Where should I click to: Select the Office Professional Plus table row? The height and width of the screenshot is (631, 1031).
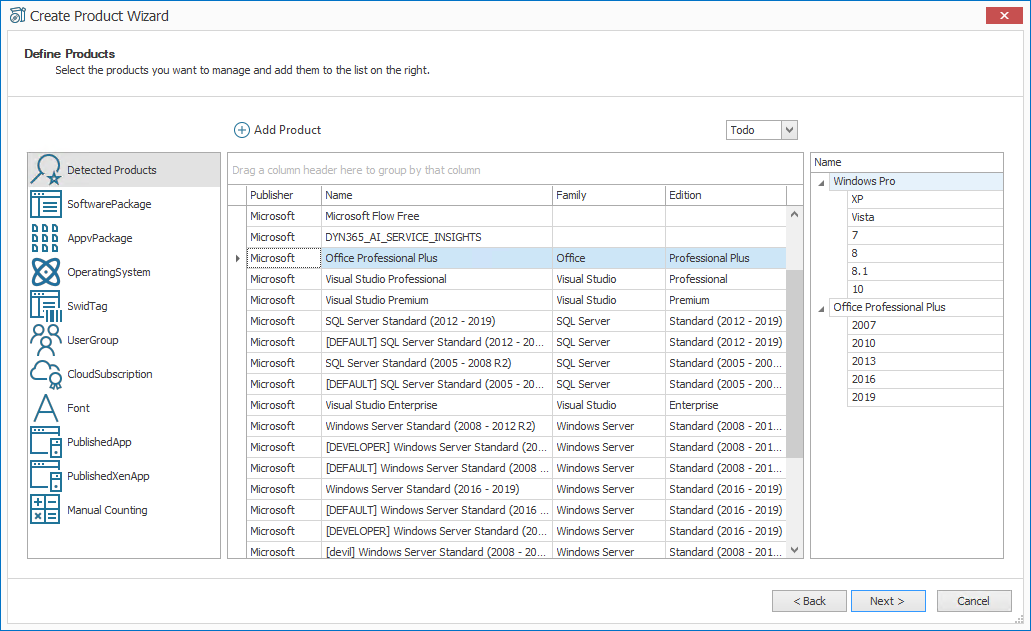click(x=516, y=258)
